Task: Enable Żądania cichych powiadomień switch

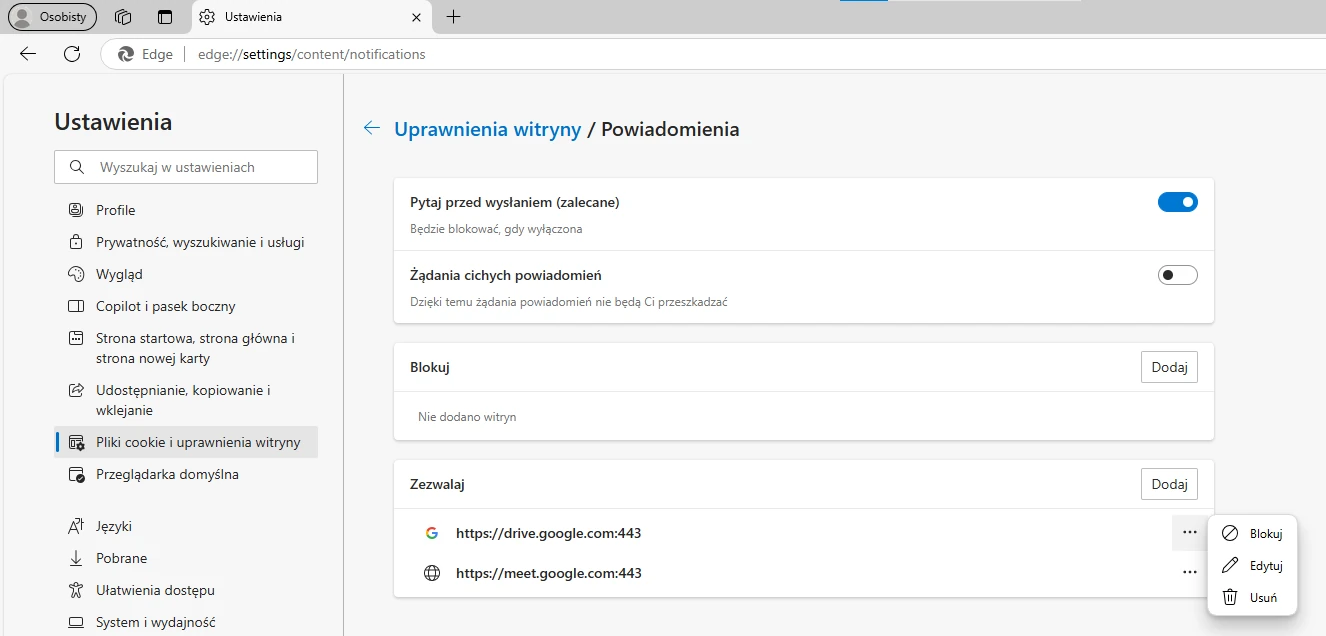Action: coord(1177,275)
